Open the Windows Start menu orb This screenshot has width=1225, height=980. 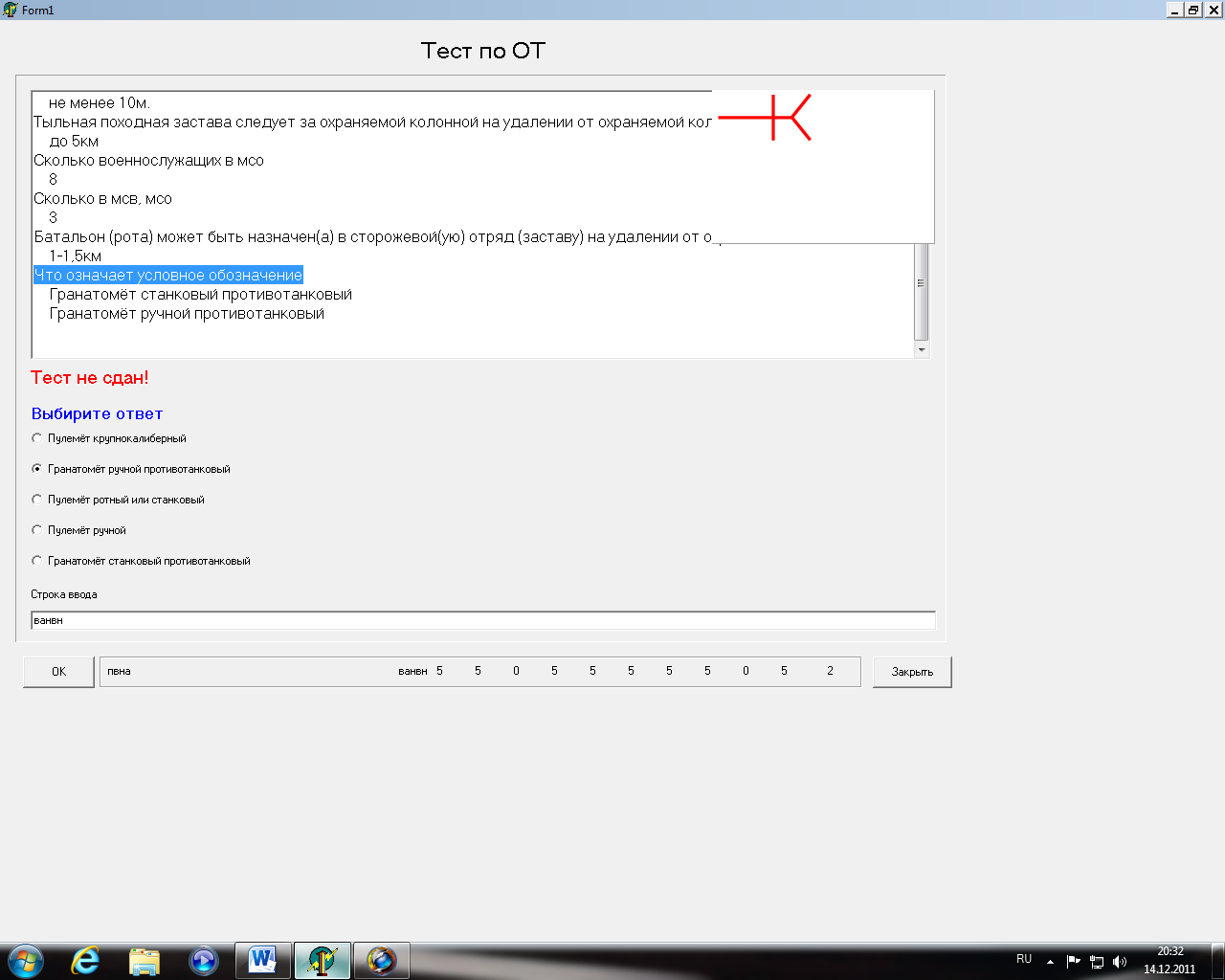point(26,960)
